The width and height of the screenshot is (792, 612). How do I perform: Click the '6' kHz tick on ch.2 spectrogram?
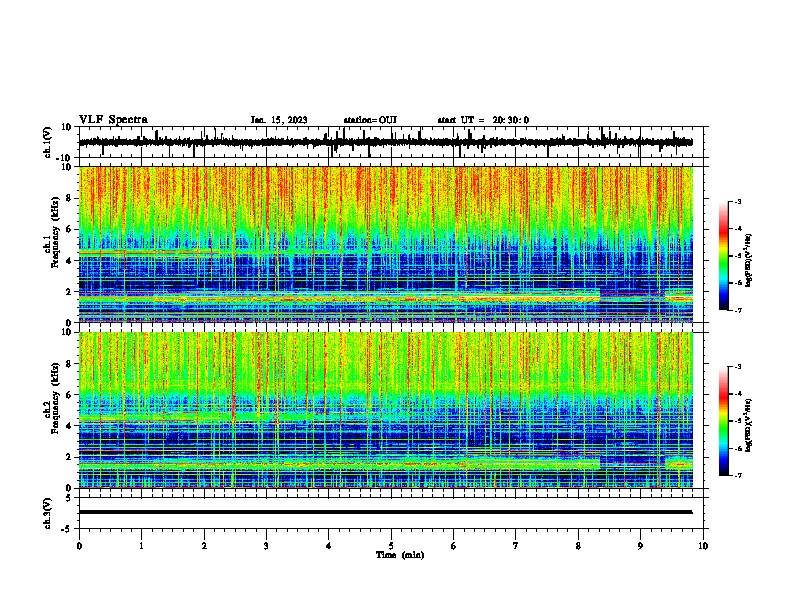pos(69,395)
